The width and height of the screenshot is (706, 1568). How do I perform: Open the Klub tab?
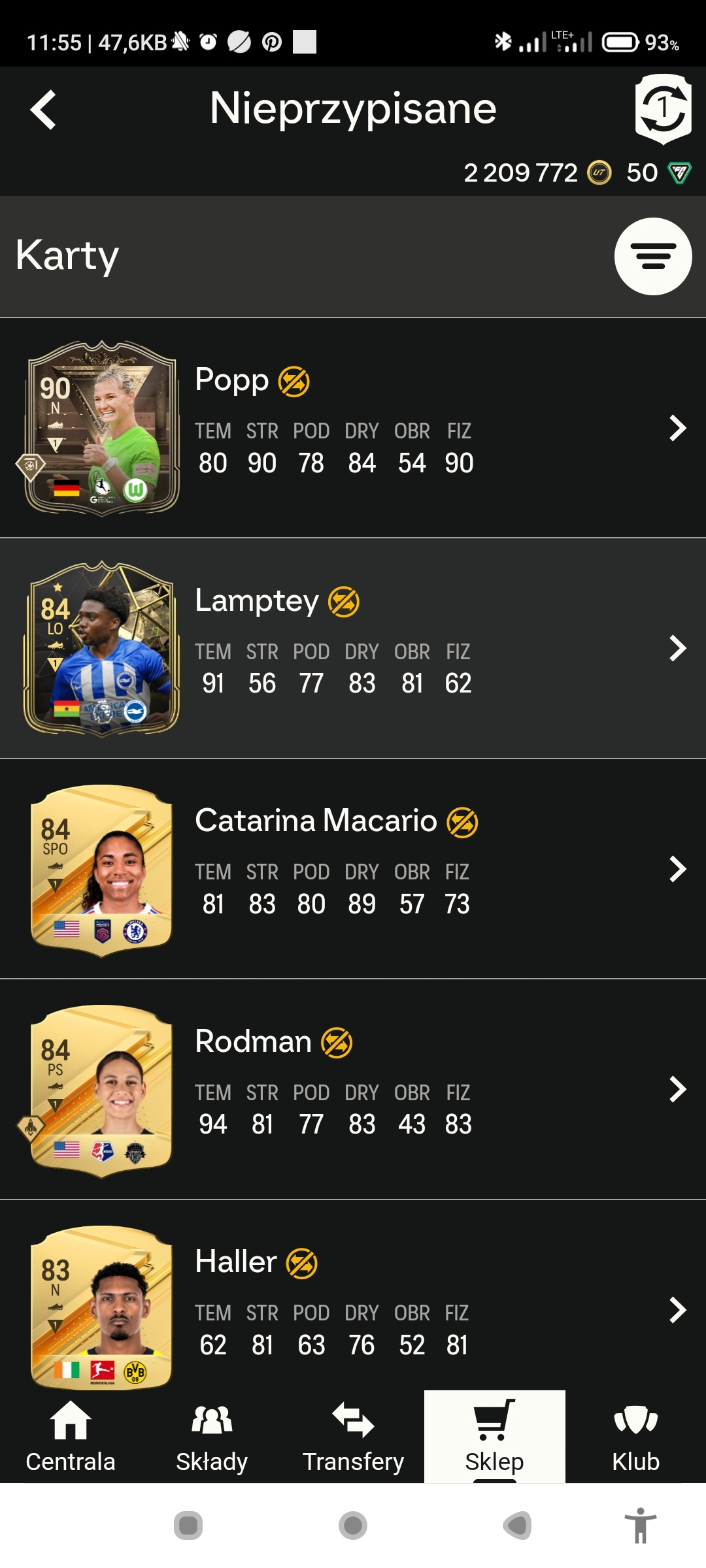coord(635,1437)
